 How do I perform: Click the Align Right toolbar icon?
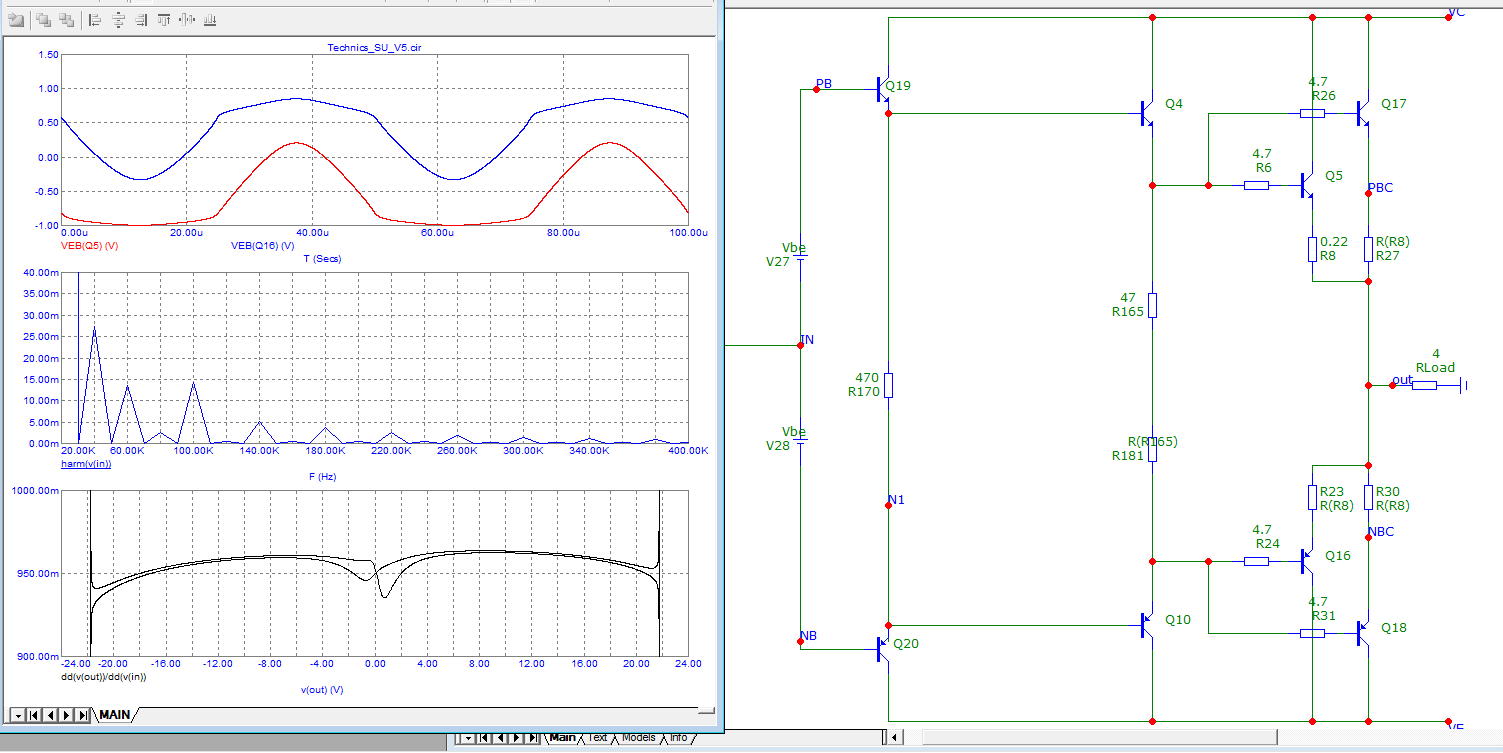141,19
